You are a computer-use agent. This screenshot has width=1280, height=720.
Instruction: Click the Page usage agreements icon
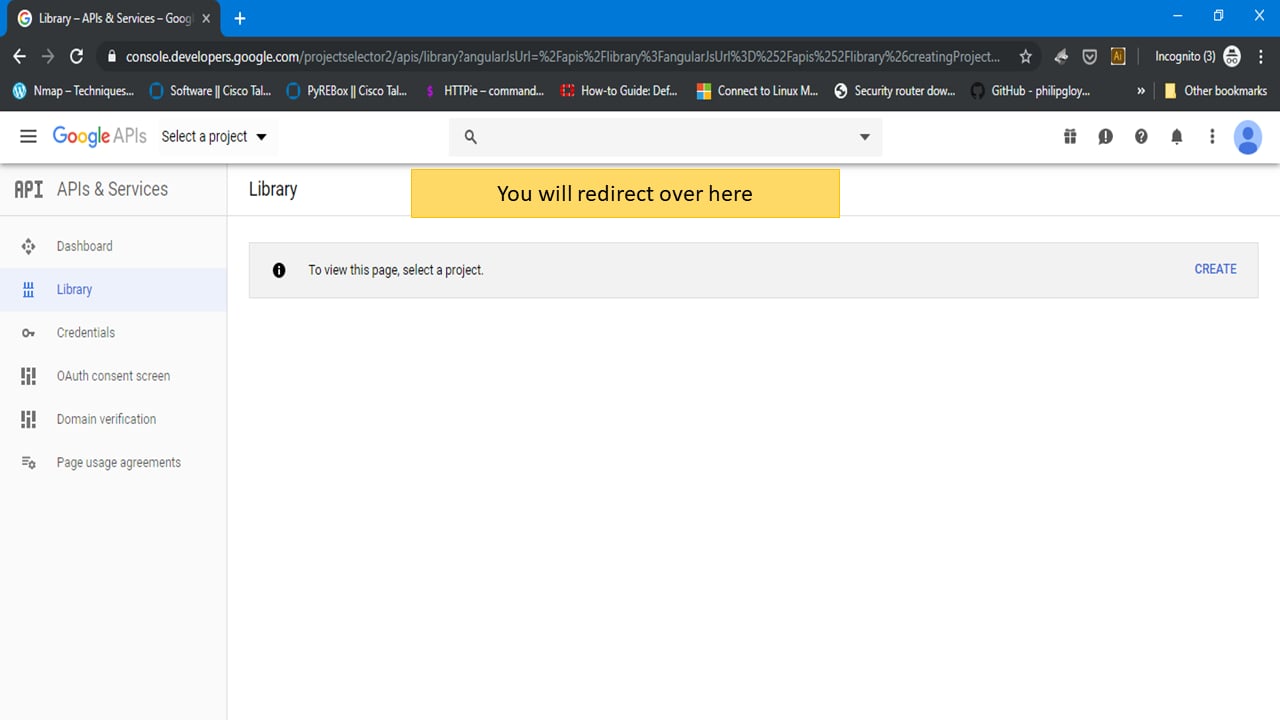pyautogui.click(x=28, y=462)
